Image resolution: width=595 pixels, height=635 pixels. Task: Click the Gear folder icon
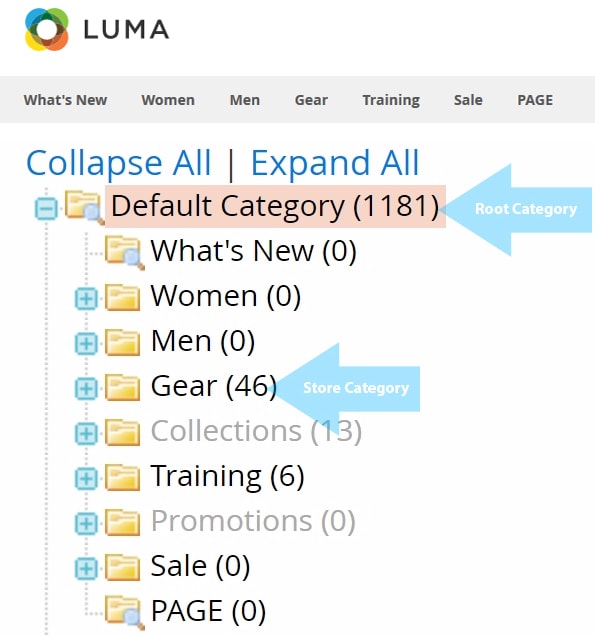pos(122,388)
